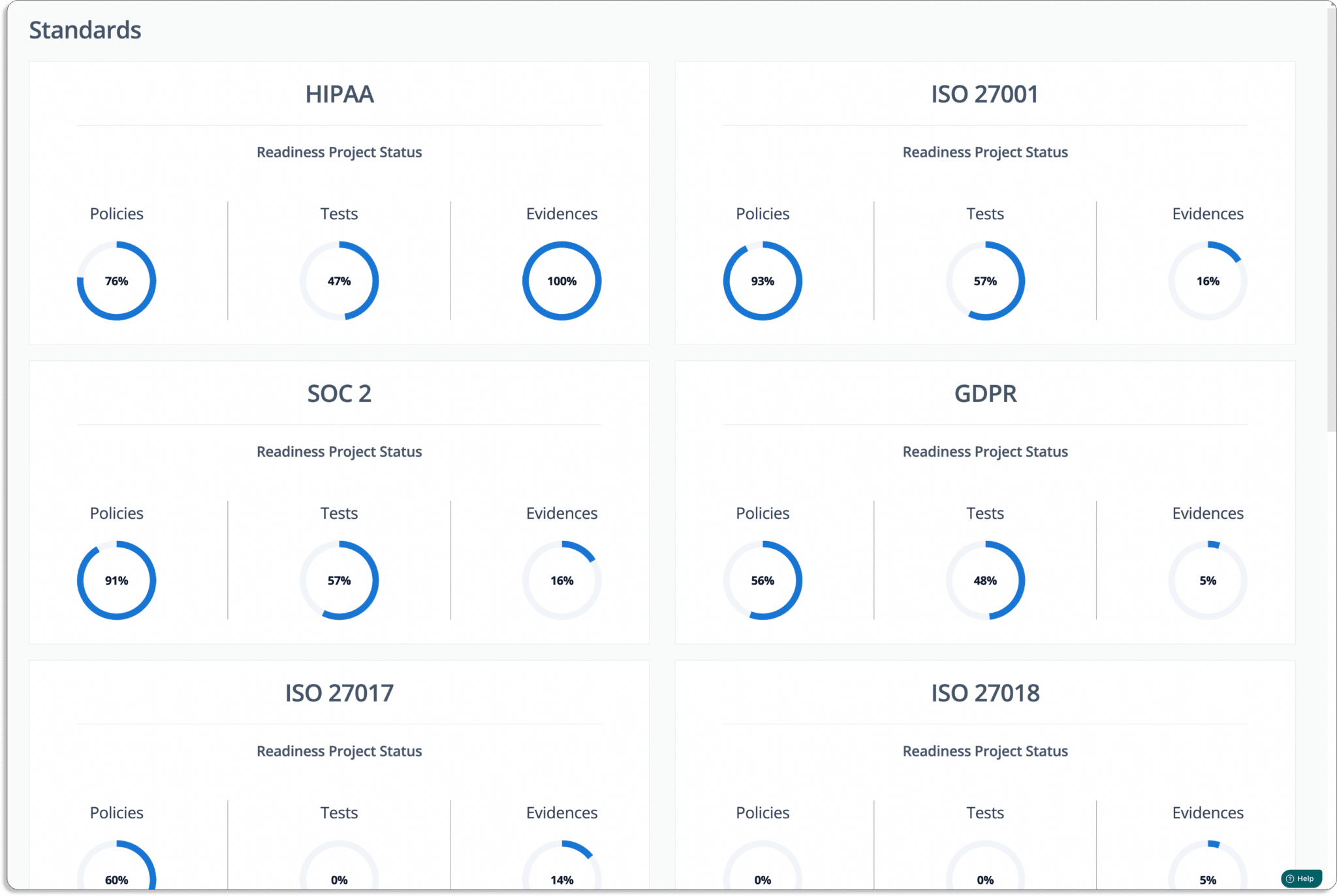The width and height of the screenshot is (1337, 896).
Task: Click the Tests label under ISO 27001
Action: click(x=985, y=214)
